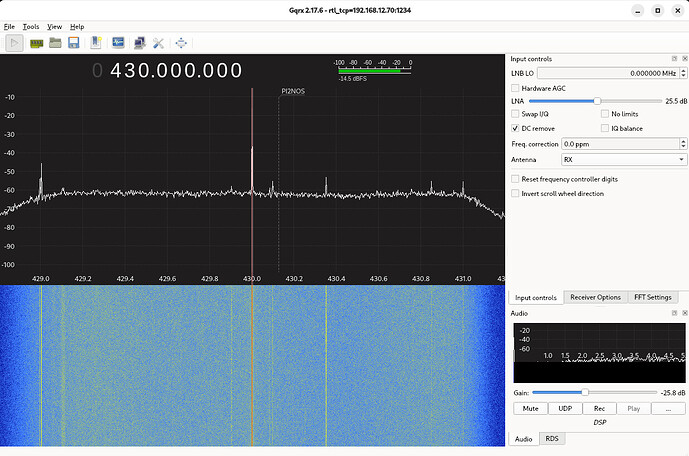Open the Tools menu
This screenshot has width=689, height=456.
[x=31, y=26]
